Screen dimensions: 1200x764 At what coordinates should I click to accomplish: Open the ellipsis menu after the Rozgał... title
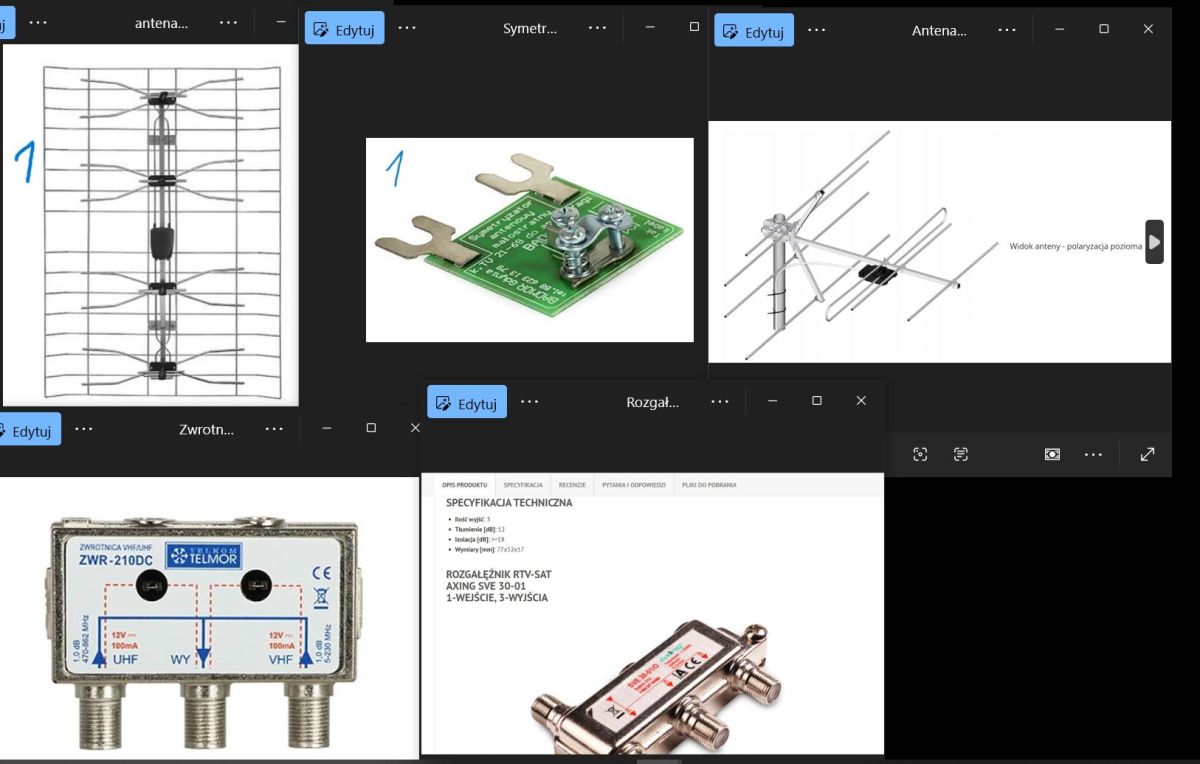pyautogui.click(x=720, y=402)
